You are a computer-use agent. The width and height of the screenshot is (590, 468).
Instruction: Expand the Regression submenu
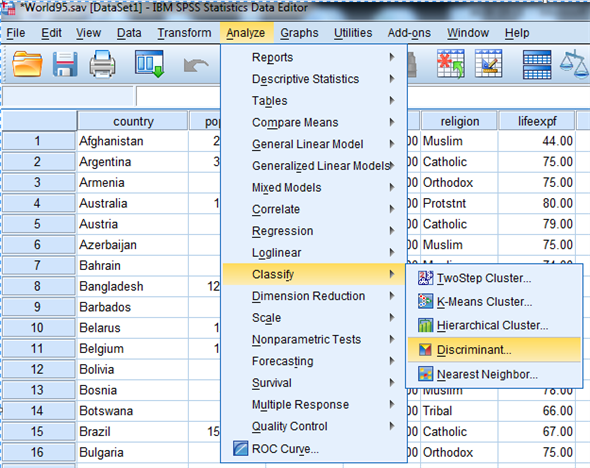tap(315, 231)
